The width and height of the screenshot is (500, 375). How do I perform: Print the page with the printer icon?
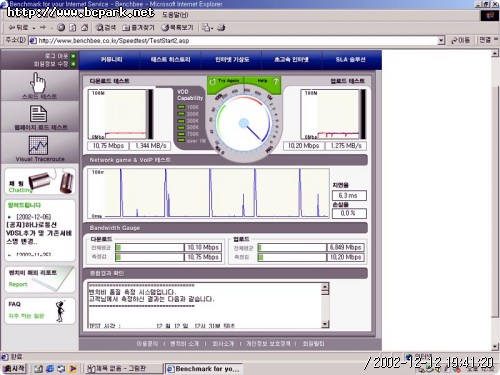[221, 28]
